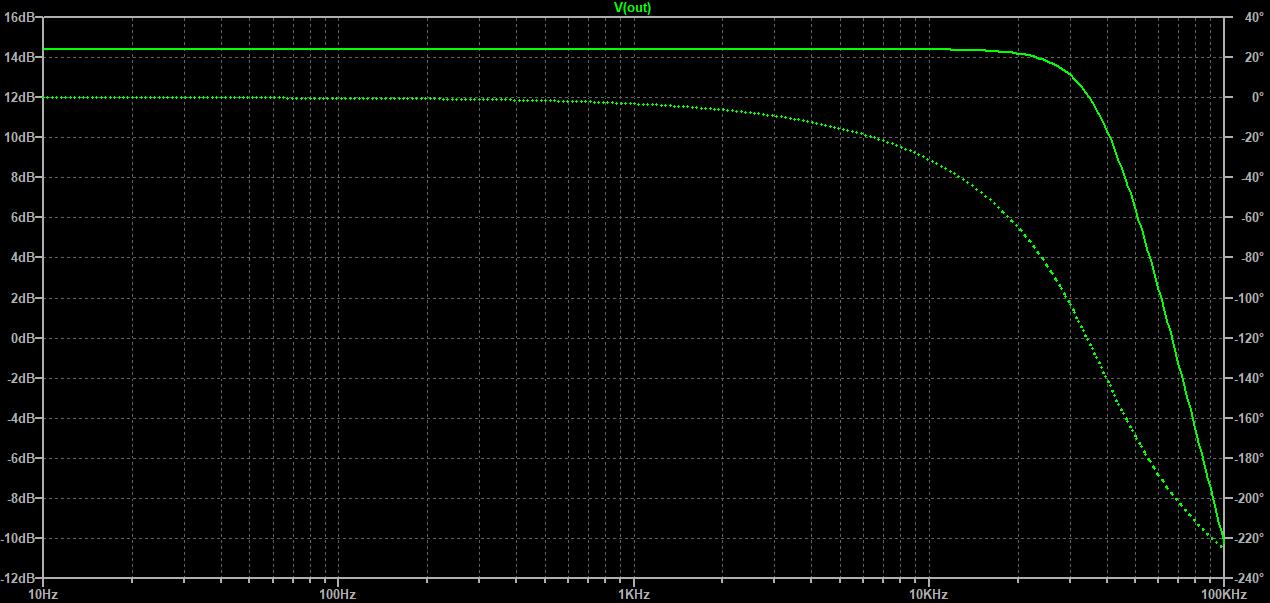Click the 0dB magnitude axis label
Screen dimensions: 1270x603
[24, 338]
